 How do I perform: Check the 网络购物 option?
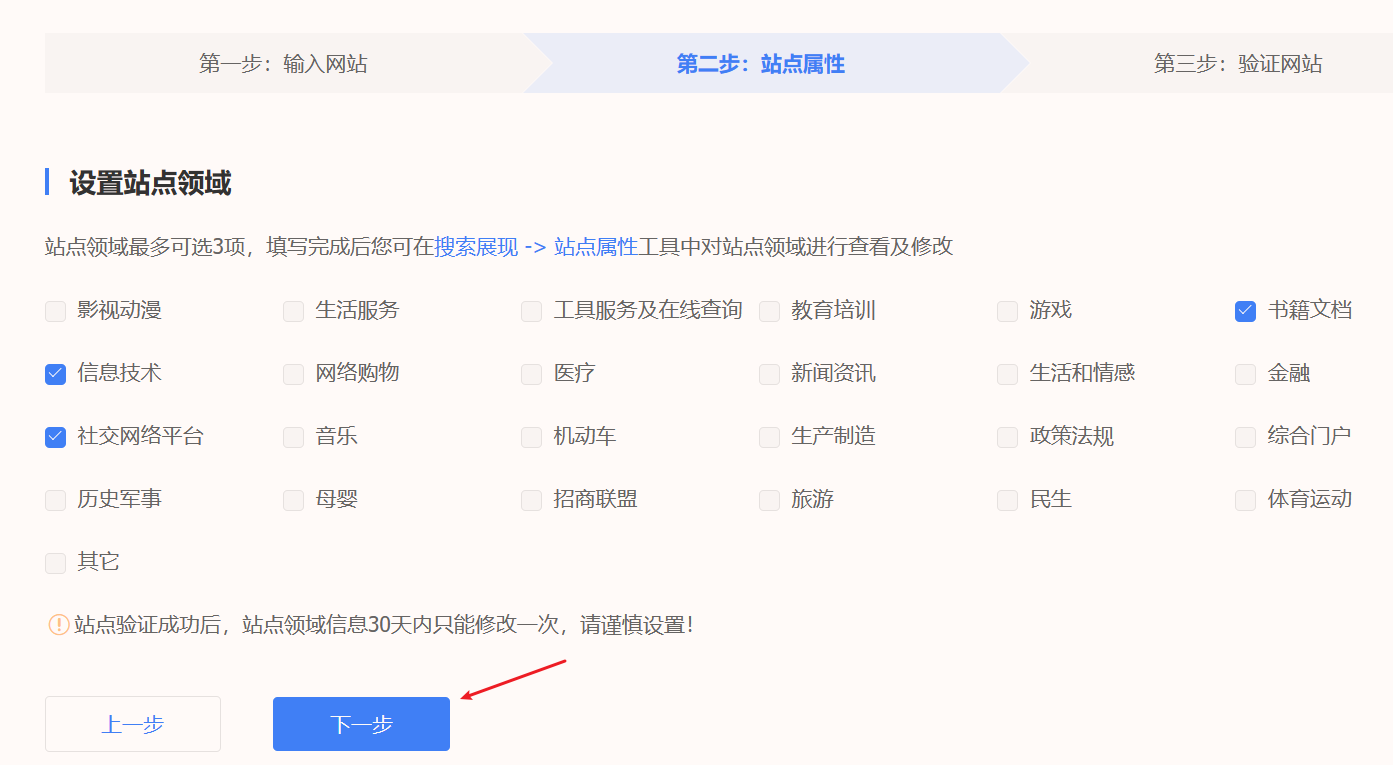click(x=293, y=374)
